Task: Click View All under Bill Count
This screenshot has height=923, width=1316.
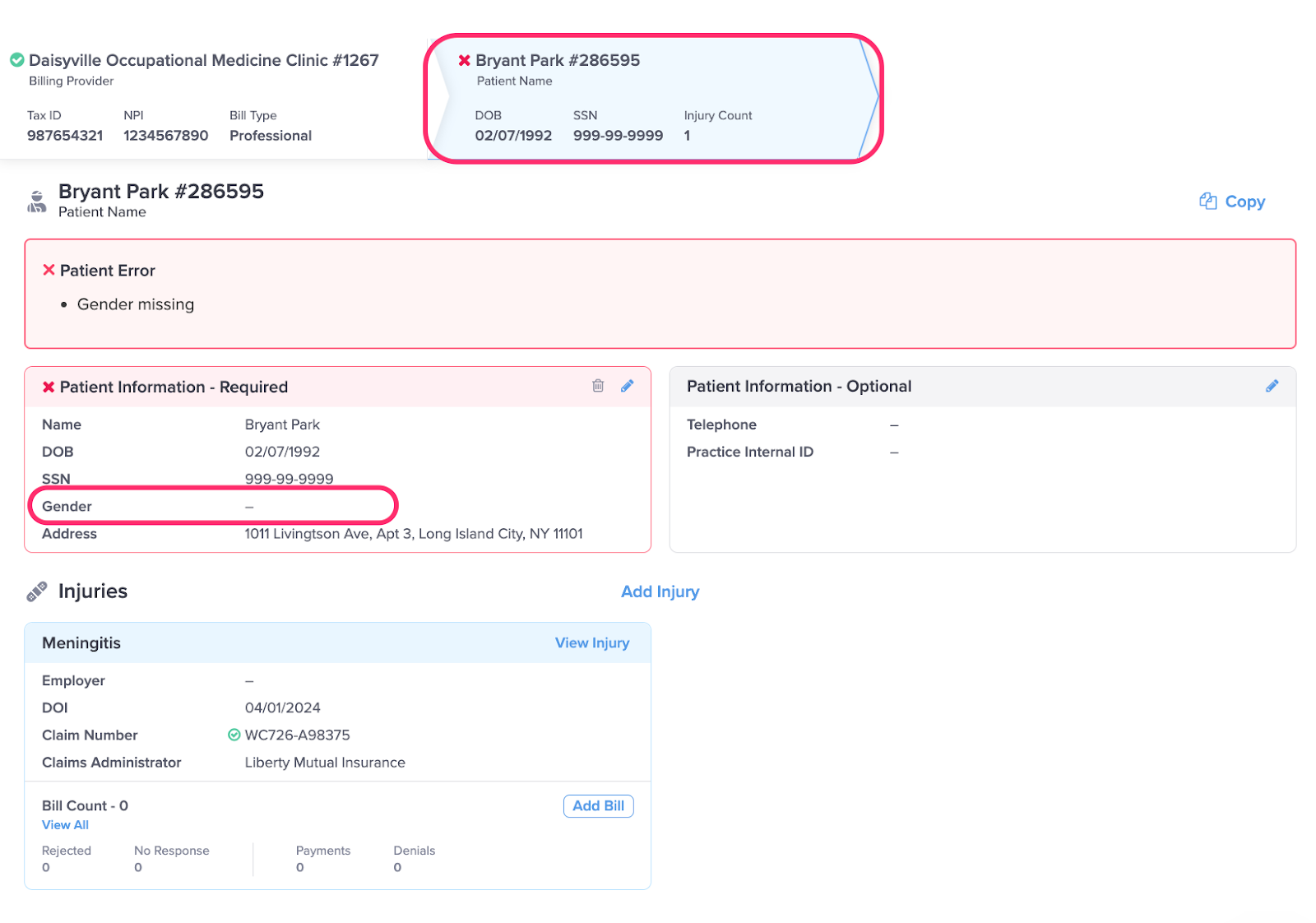Action: coord(65,825)
